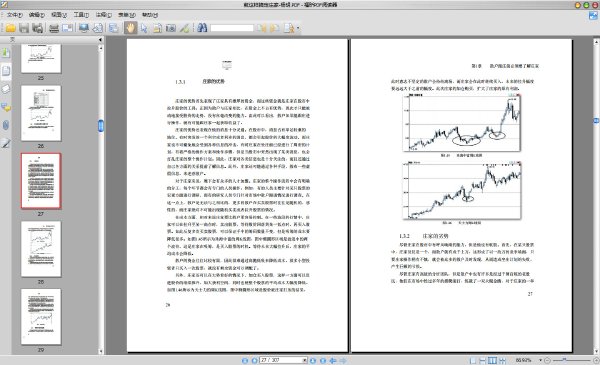Open the 视图 menu
Screen dimensions: 600x365
coord(59,15)
